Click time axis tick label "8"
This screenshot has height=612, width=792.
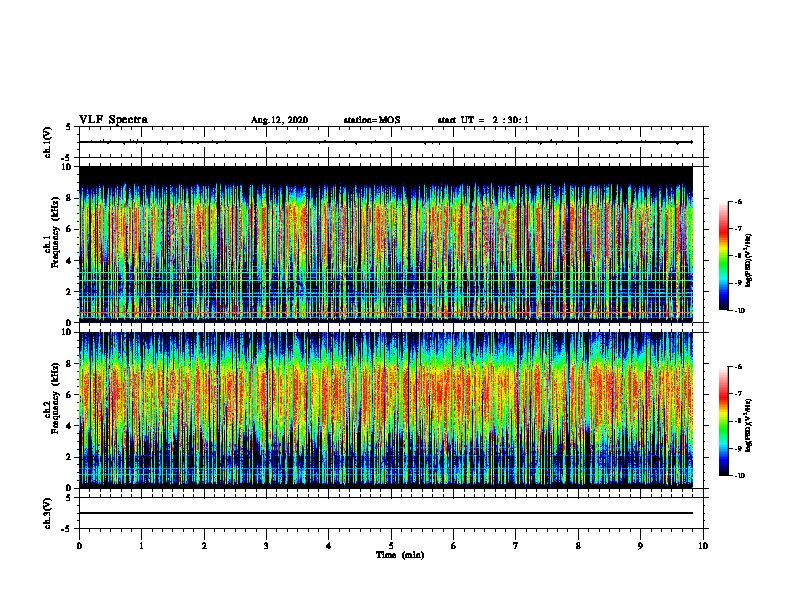pyautogui.click(x=578, y=546)
